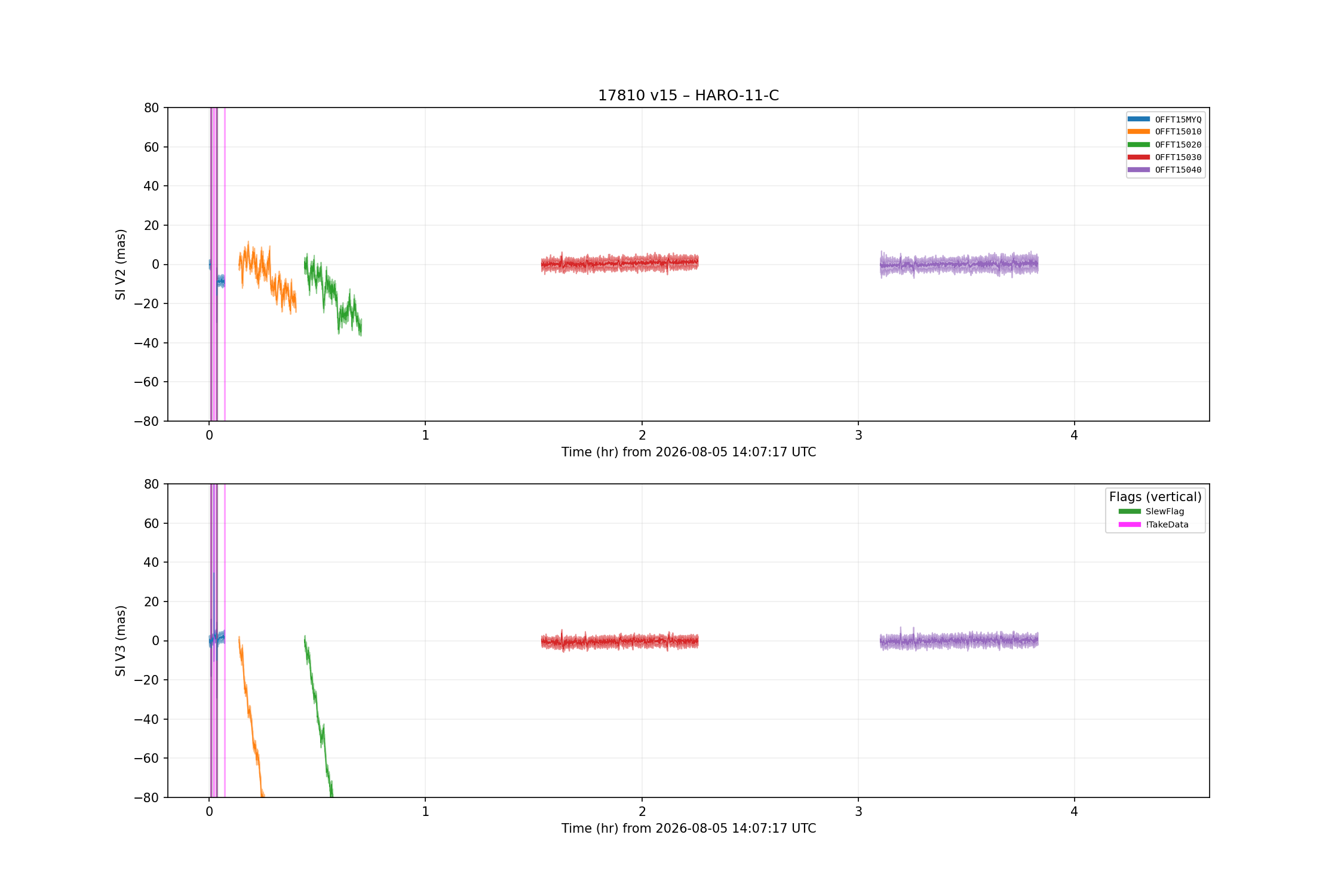Click the orange OFFT15010 legend swatch

1139,131
